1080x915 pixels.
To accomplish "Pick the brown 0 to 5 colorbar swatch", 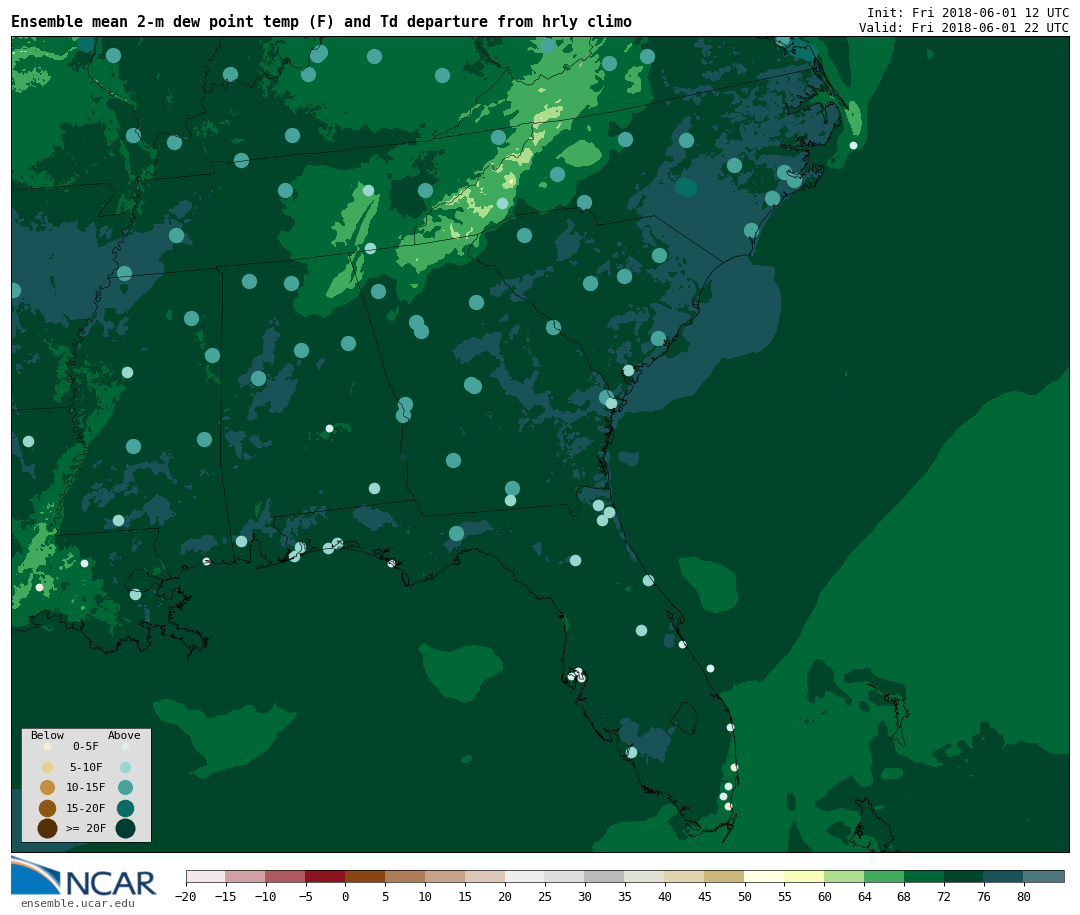I will point(365,876).
